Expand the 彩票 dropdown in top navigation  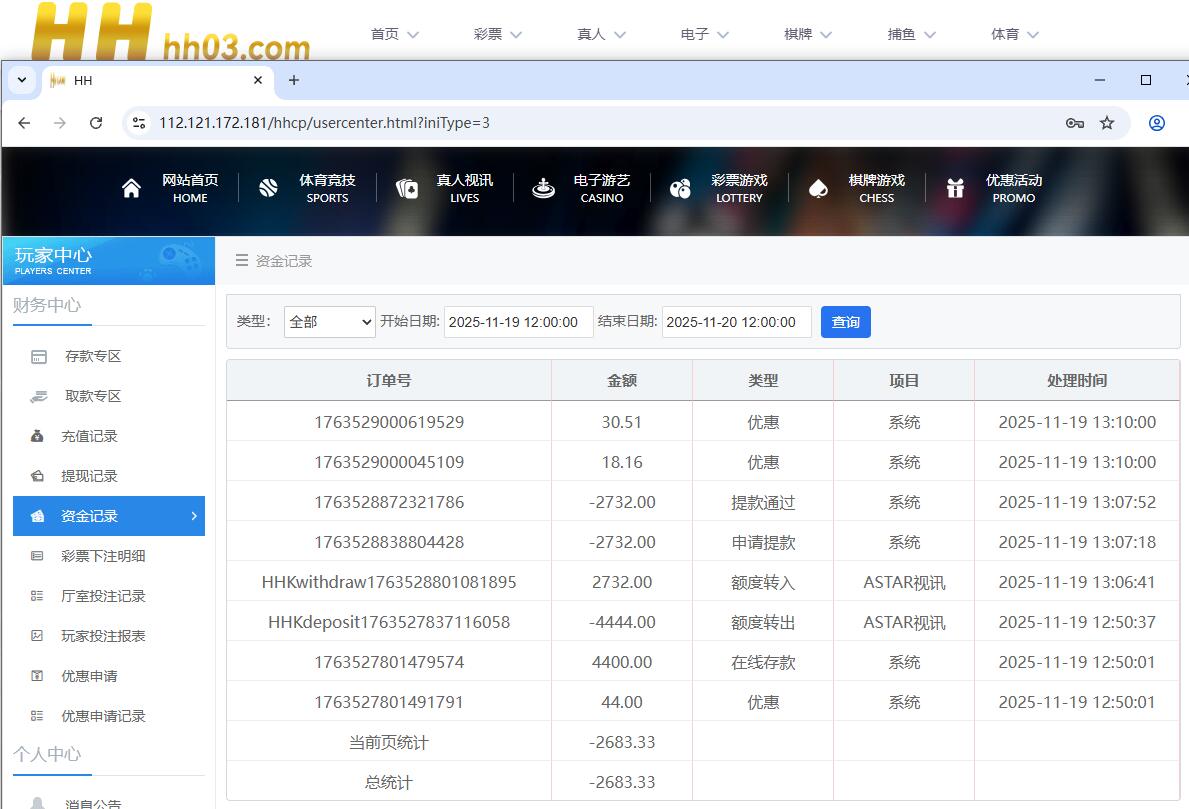(498, 34)
